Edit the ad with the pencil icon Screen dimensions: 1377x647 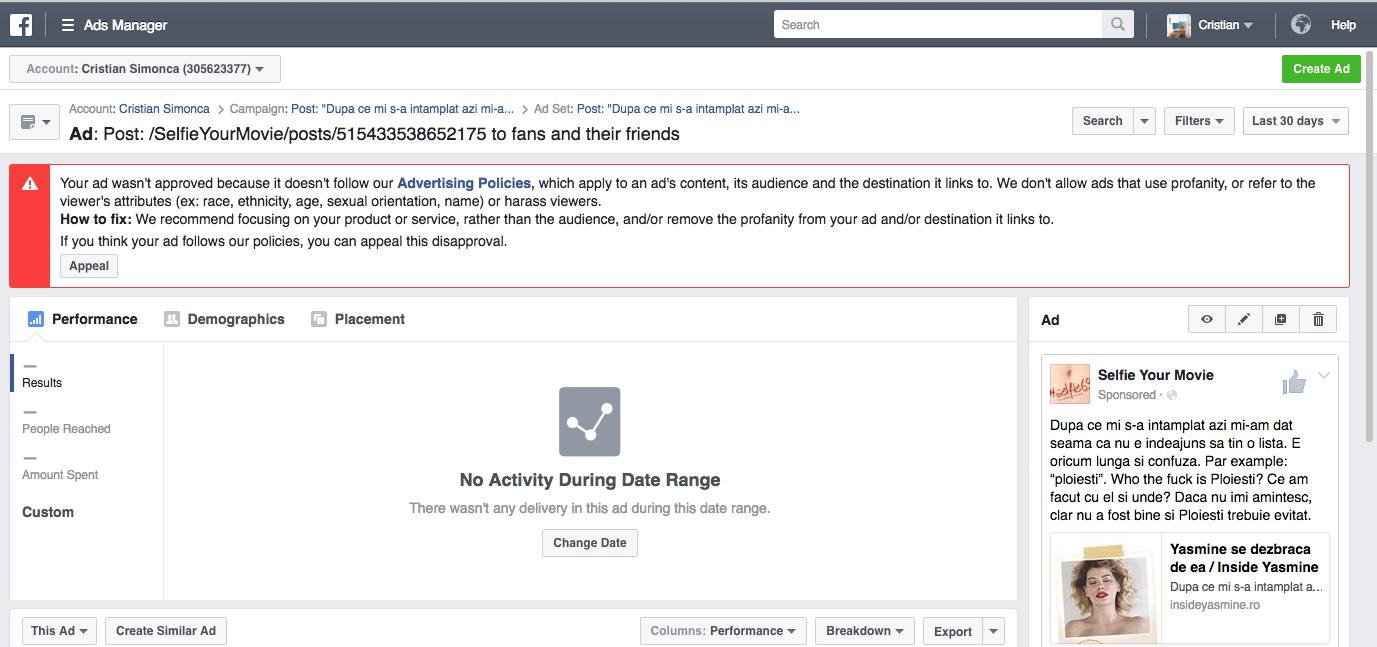coord(1244,319)
